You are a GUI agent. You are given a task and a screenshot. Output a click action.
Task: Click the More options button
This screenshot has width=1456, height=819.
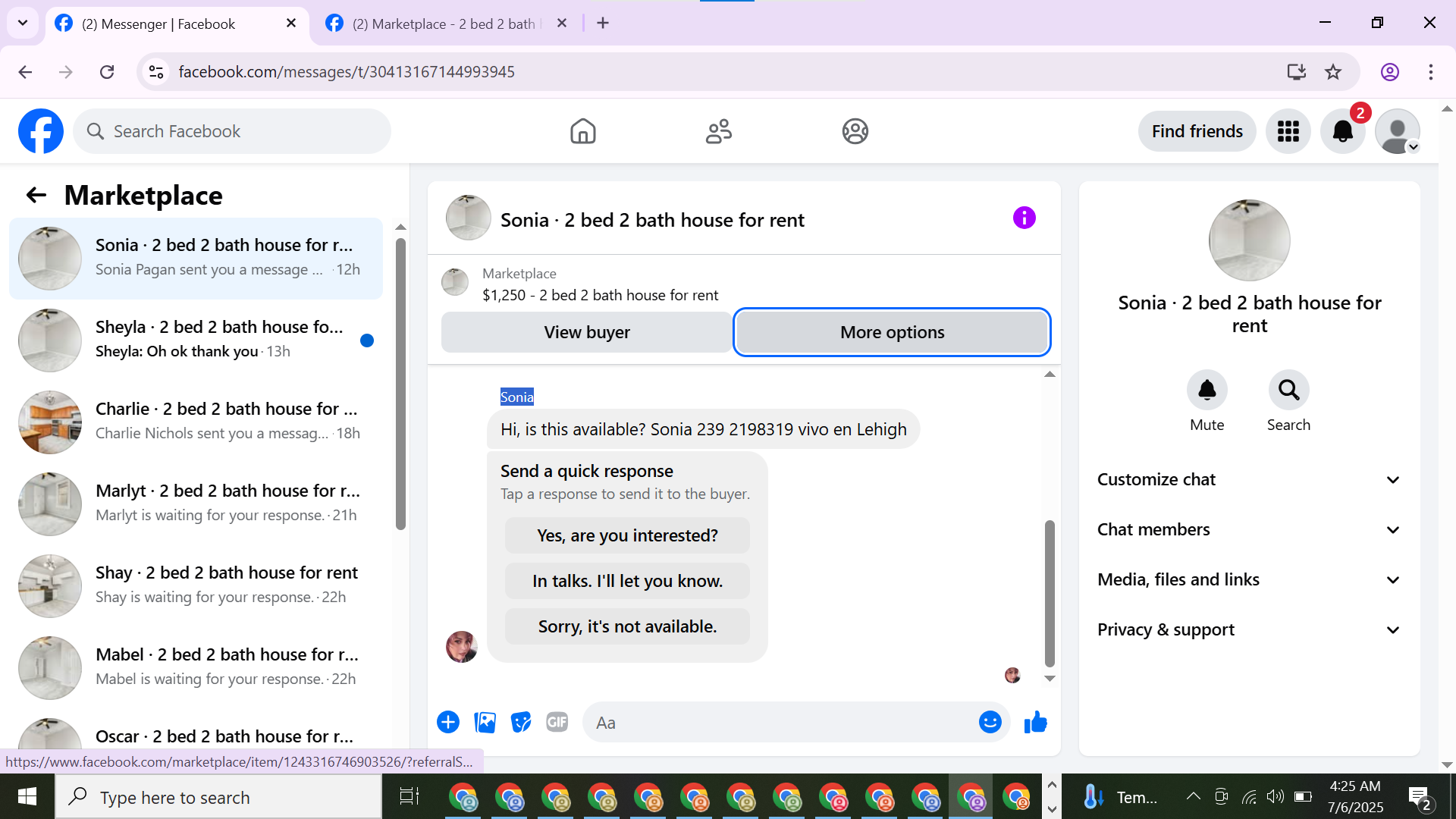[893, 332]
